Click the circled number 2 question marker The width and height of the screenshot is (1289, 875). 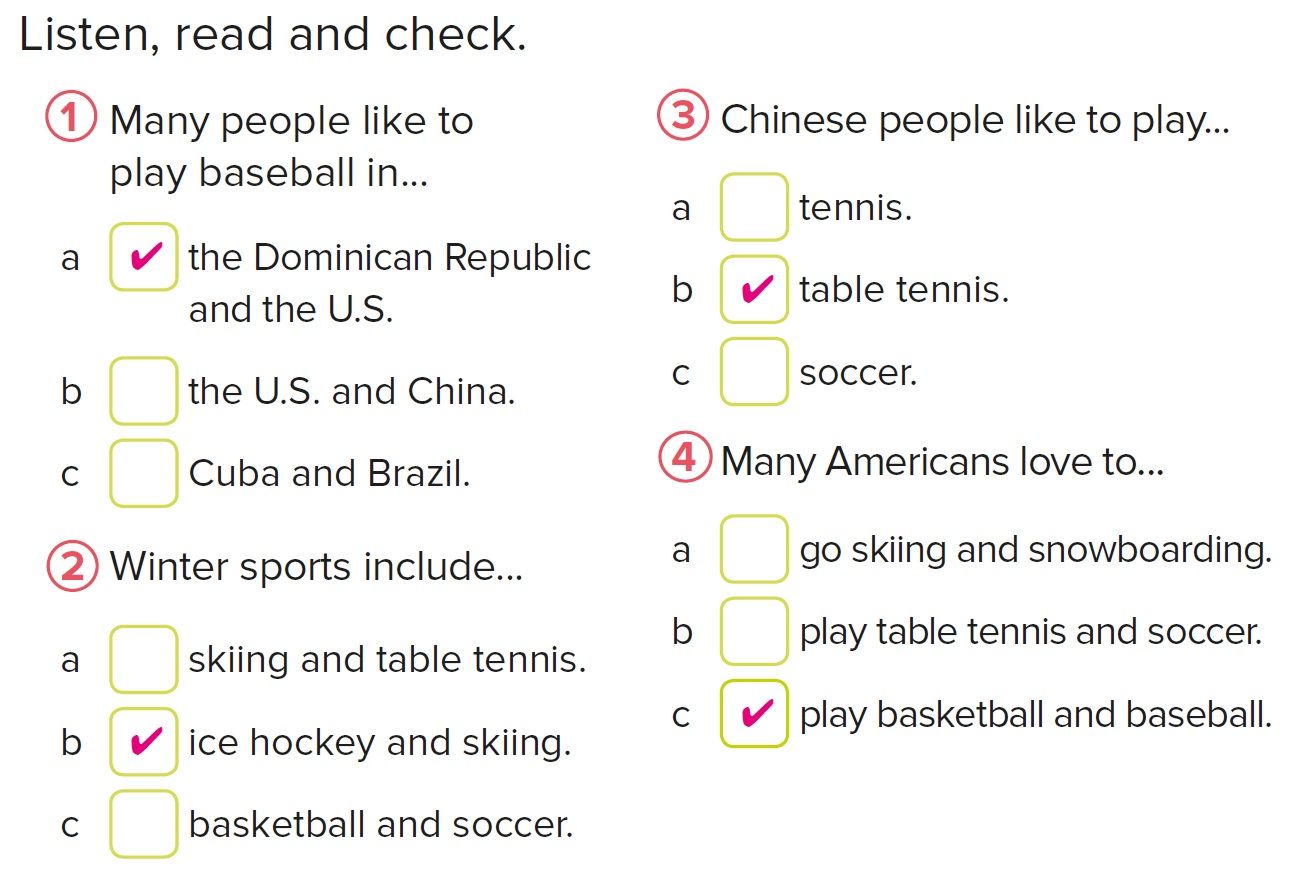pos(72,566)
